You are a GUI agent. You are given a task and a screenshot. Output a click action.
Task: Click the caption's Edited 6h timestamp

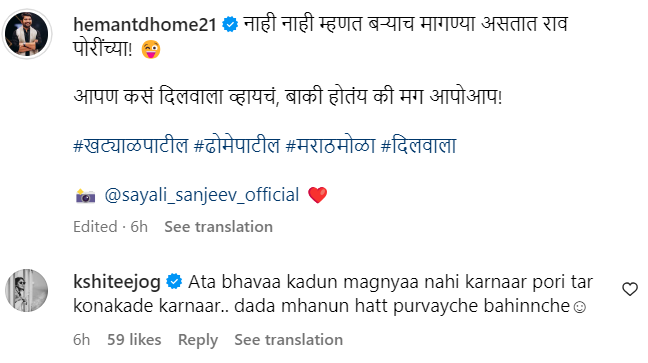[110, 227]
